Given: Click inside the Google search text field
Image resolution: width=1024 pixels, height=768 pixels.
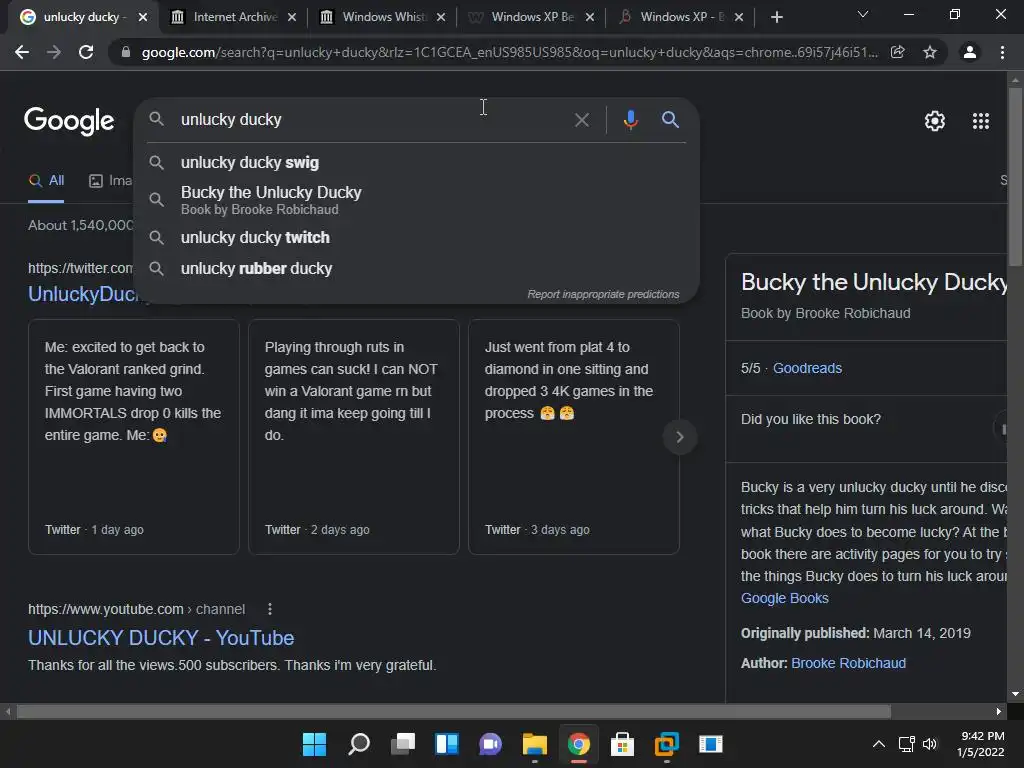Looking at the screenshot, I should (372, 120).
